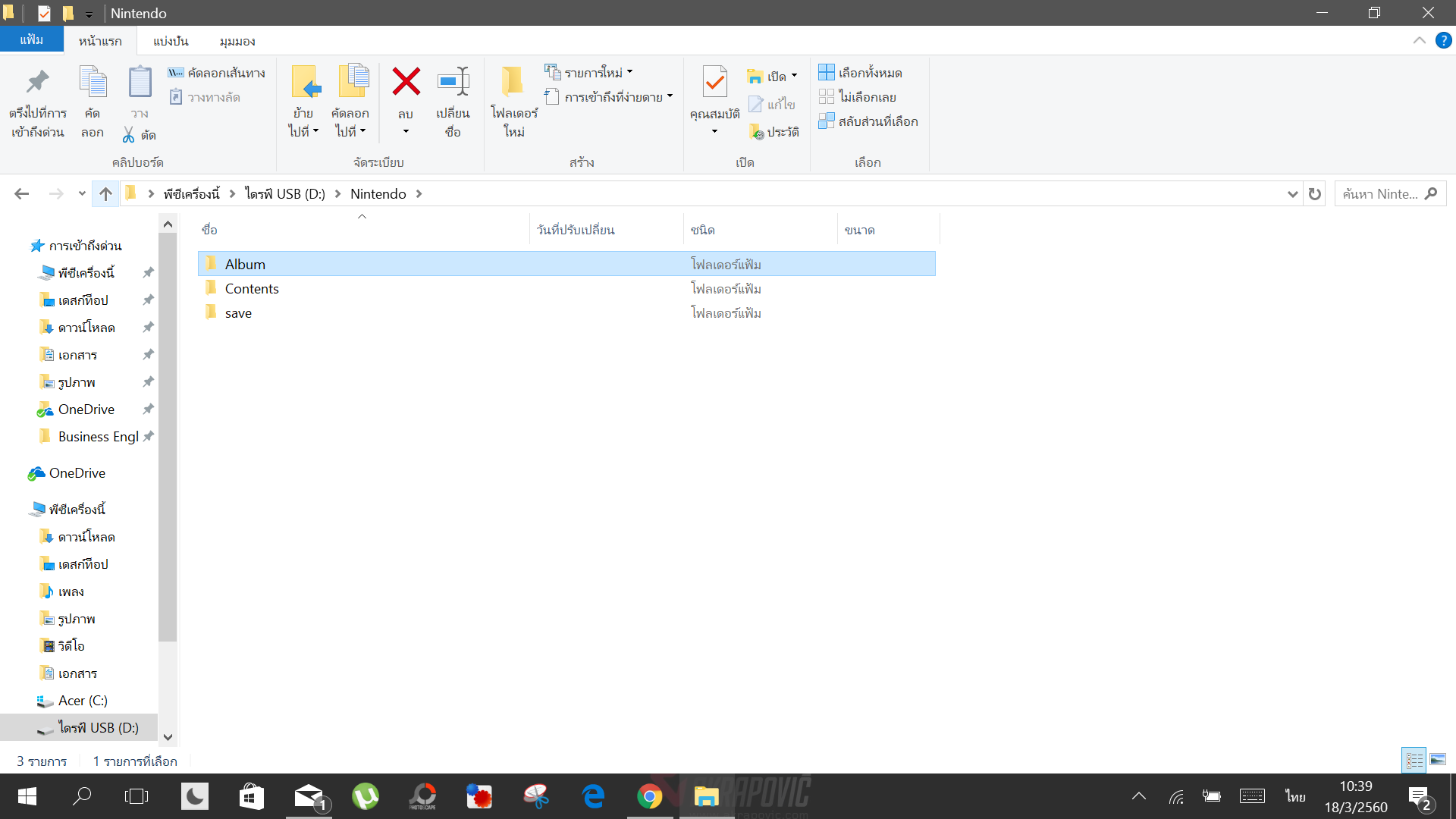
Task: Click the blue Help question mark icon
Action: click(x=1444, y=40)
